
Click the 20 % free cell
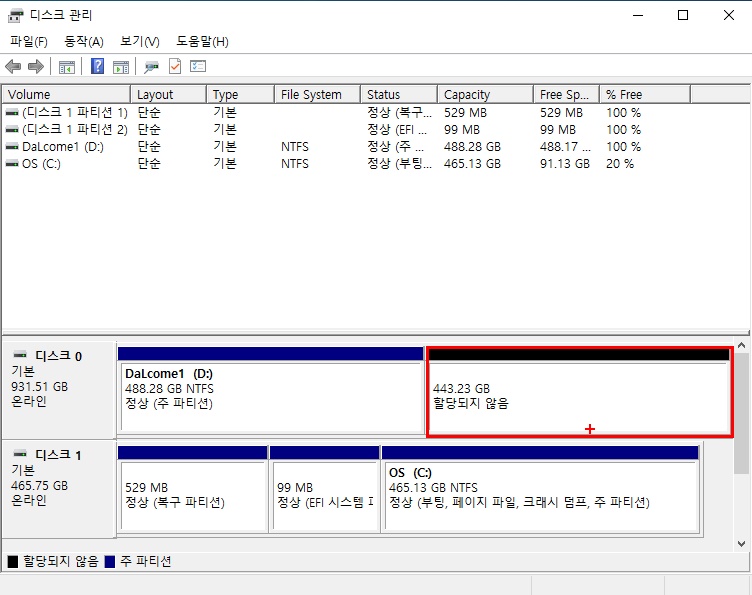click(x=620, y=164)
